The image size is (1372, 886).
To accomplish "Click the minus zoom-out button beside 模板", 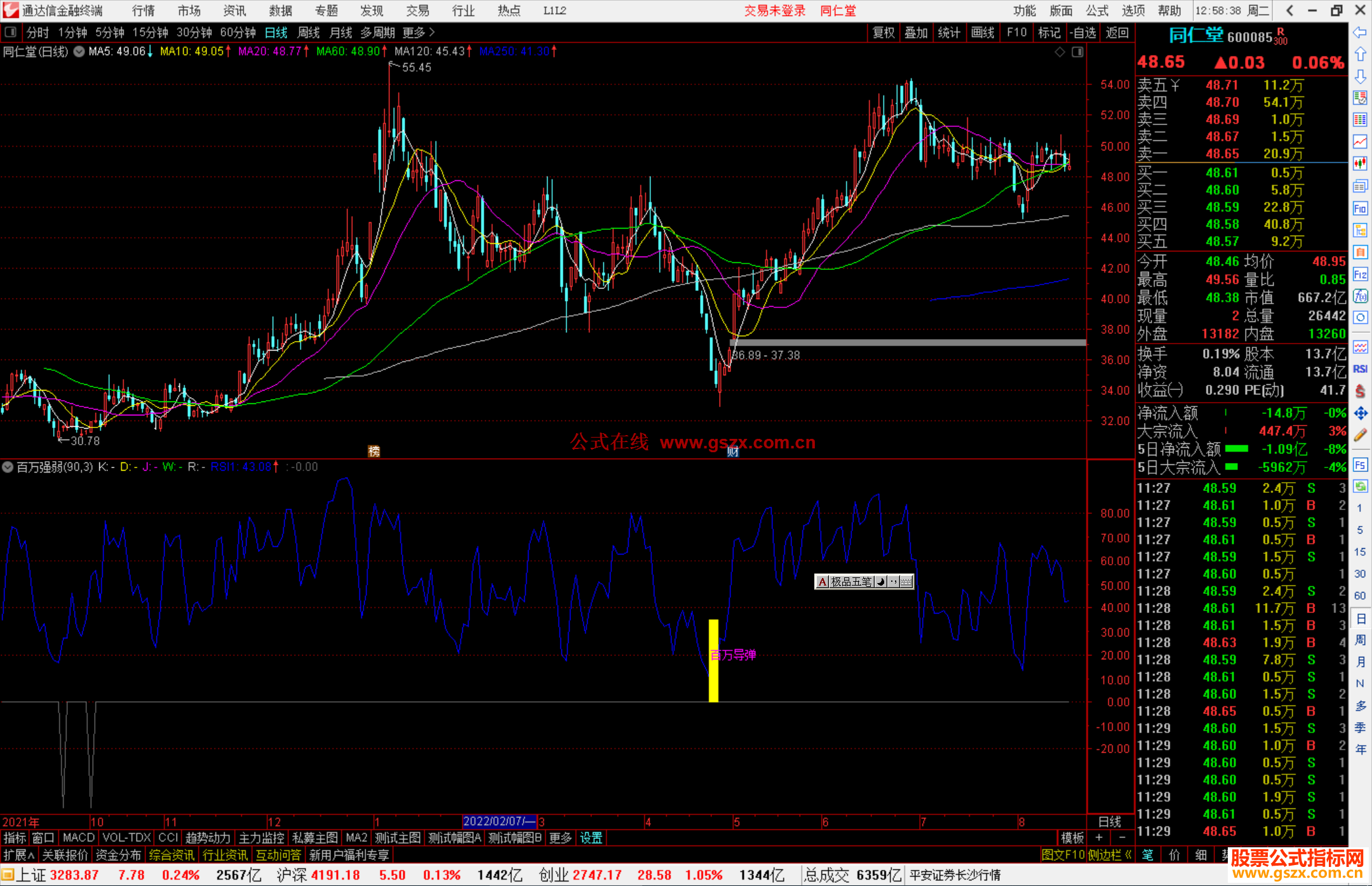I will coord(1122,838).
